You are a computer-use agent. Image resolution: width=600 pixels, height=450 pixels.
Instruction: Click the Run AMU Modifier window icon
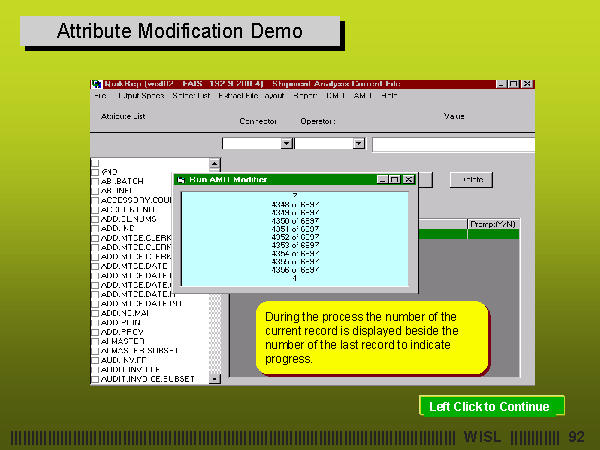pyautogui.click(x=180, y=179)
